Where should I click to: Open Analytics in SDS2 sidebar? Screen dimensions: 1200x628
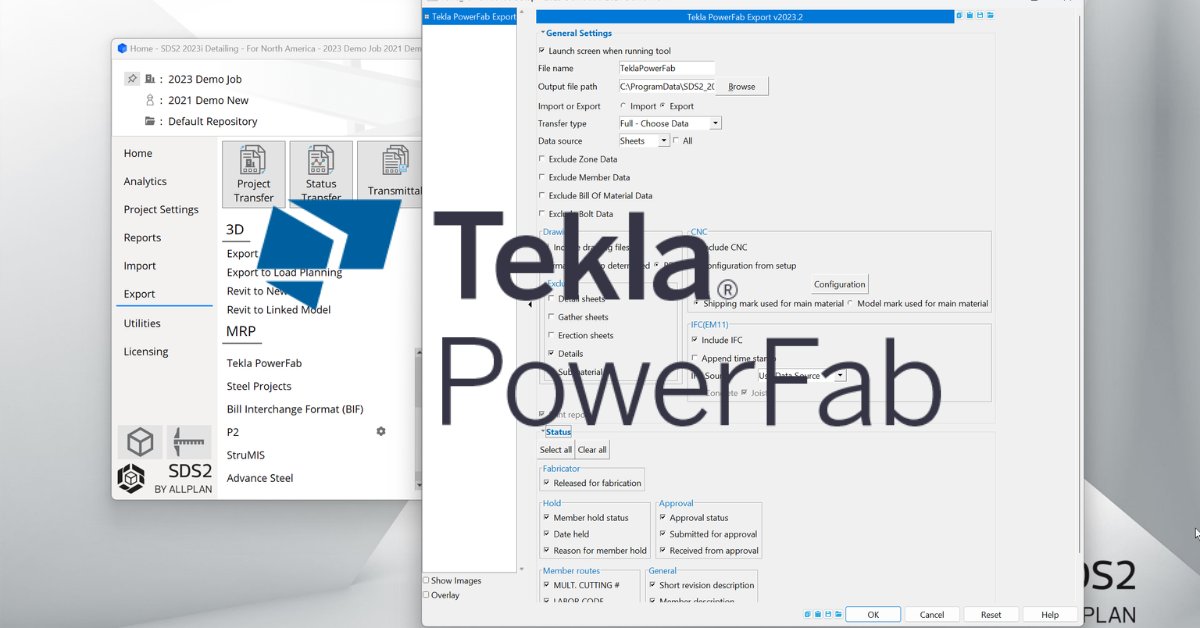click(145, 181)
